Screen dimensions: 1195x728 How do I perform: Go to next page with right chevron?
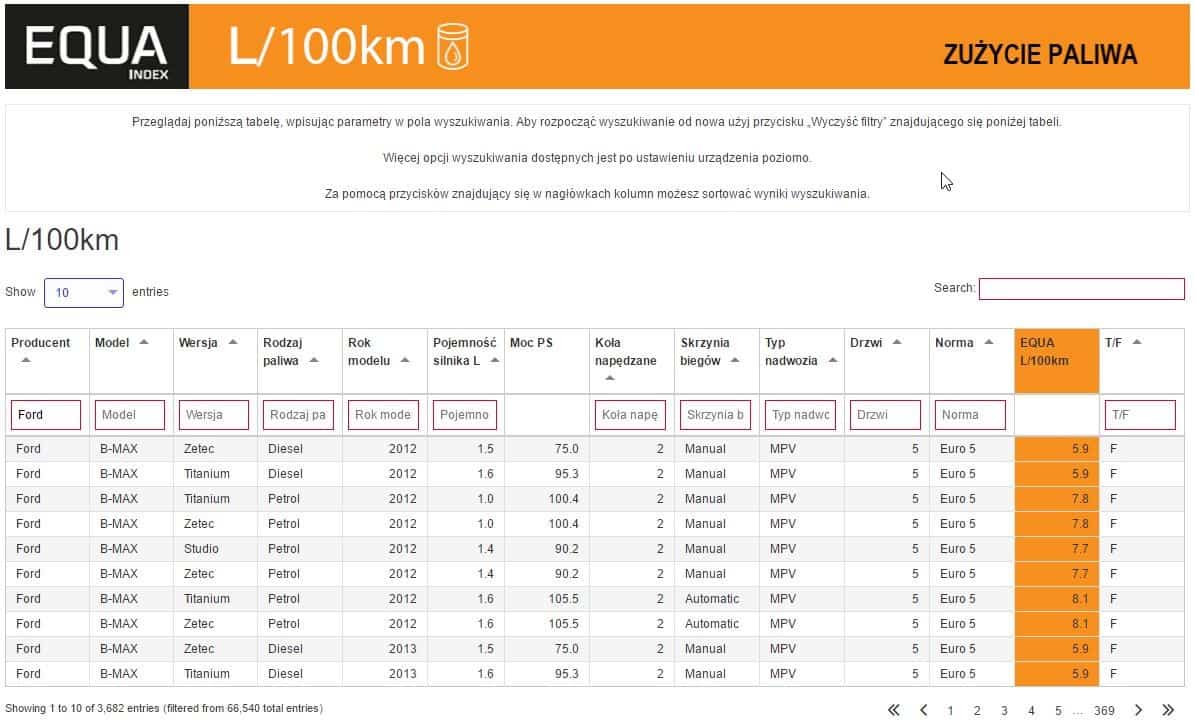point(1138,710)
